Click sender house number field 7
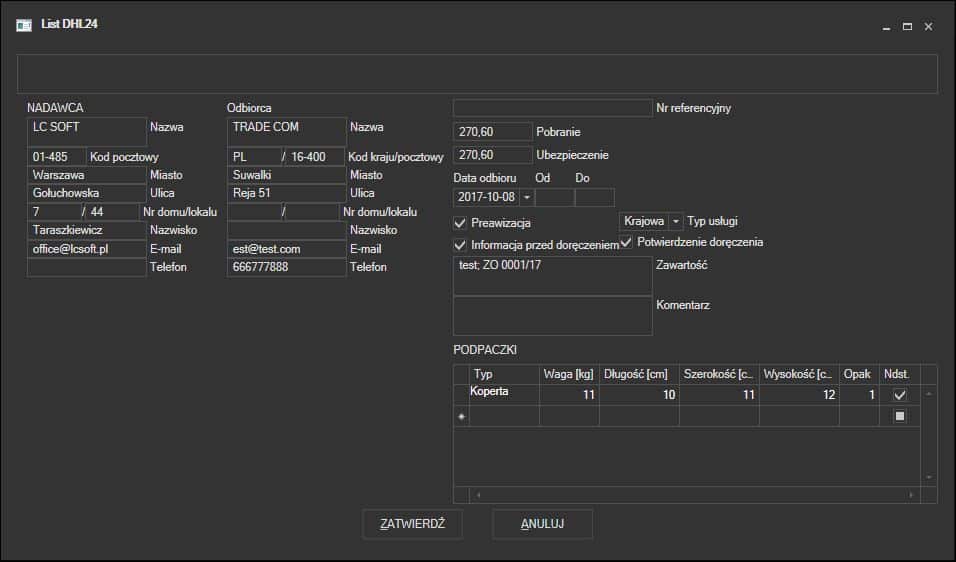The width and height of the screenshot is (956, 562). click(54, 212)
